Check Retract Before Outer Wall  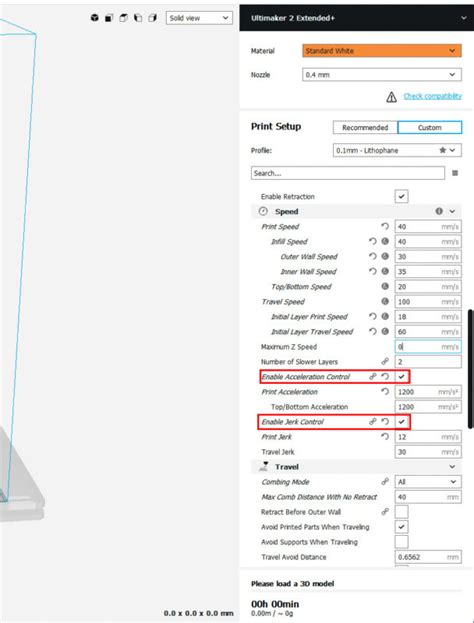click(x=401, y=512)
